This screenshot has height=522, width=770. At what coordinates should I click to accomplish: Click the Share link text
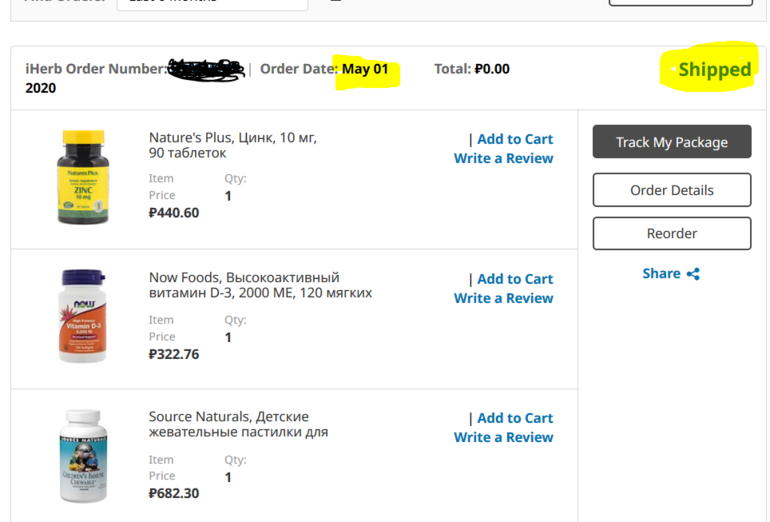[661, 274]
